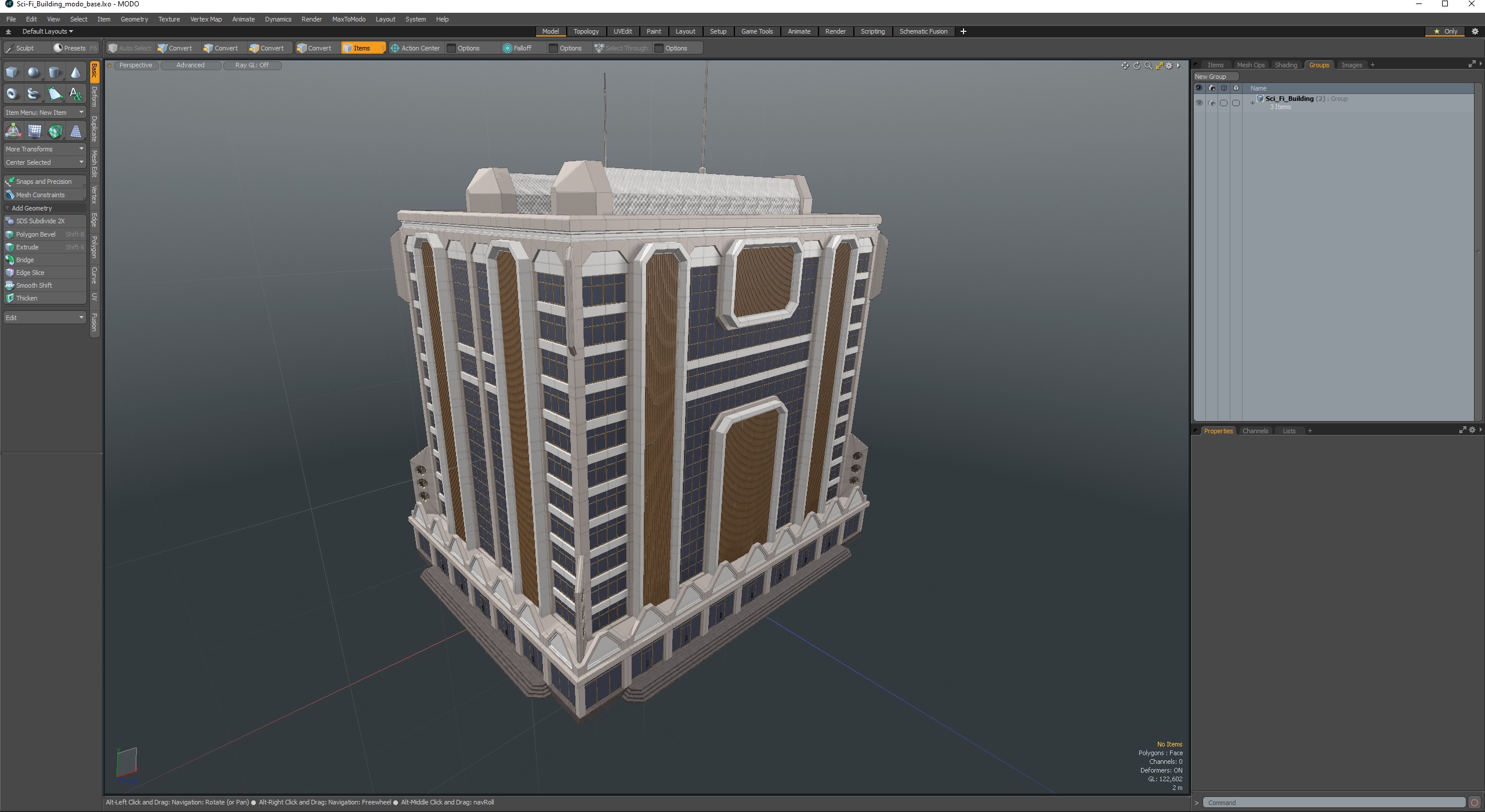Screen dimensions: 1485x812
Task: Select the Edge Slice tool
Action: 29,272
